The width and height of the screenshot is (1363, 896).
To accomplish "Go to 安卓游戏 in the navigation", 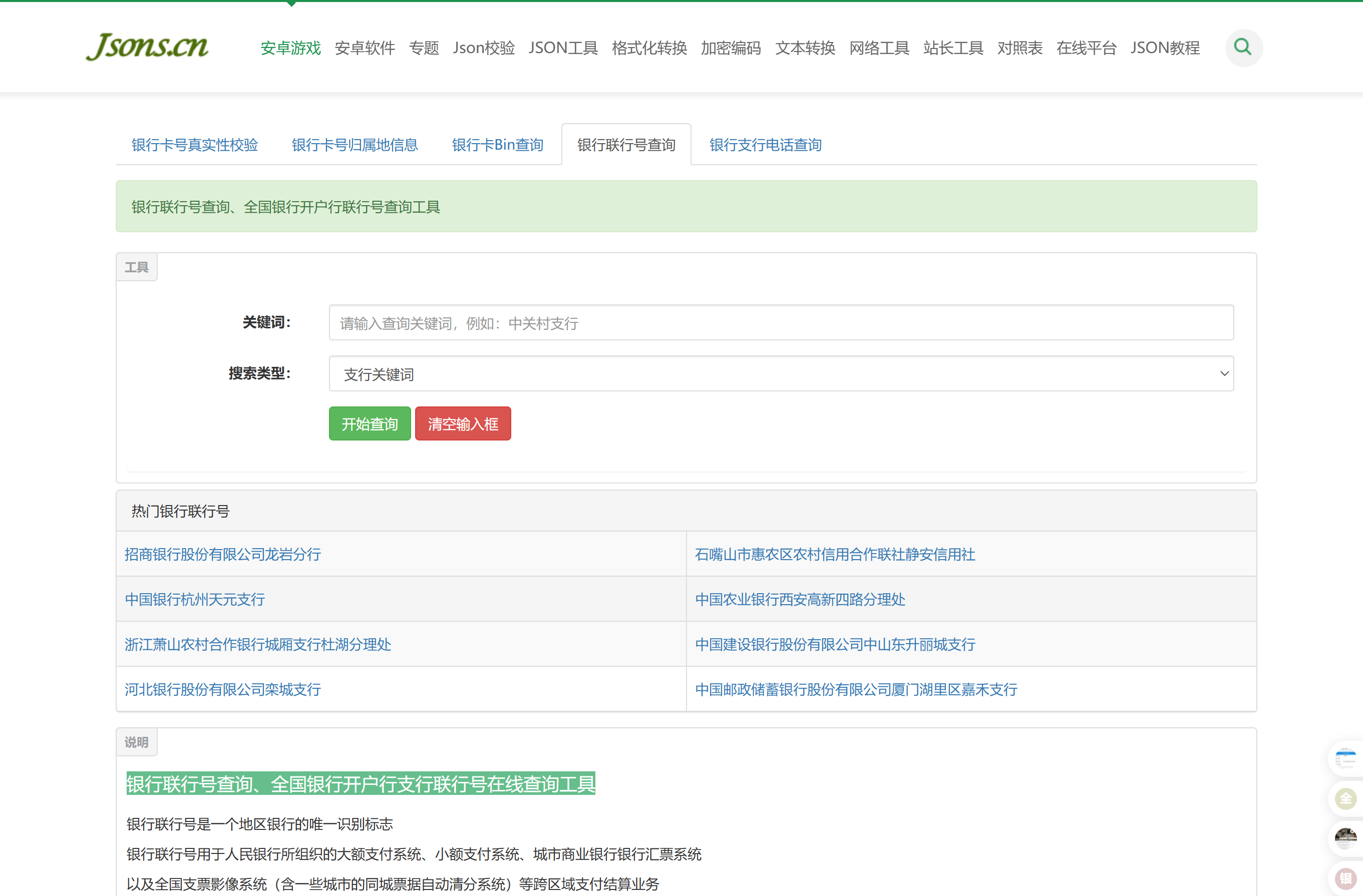I will click(x=290, y=48).
